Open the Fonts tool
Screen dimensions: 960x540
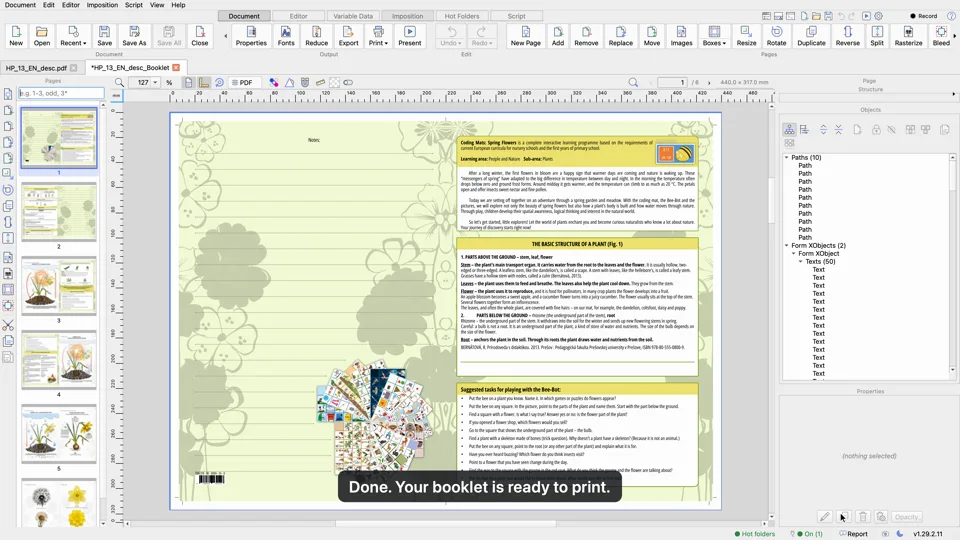coord(286,36)
